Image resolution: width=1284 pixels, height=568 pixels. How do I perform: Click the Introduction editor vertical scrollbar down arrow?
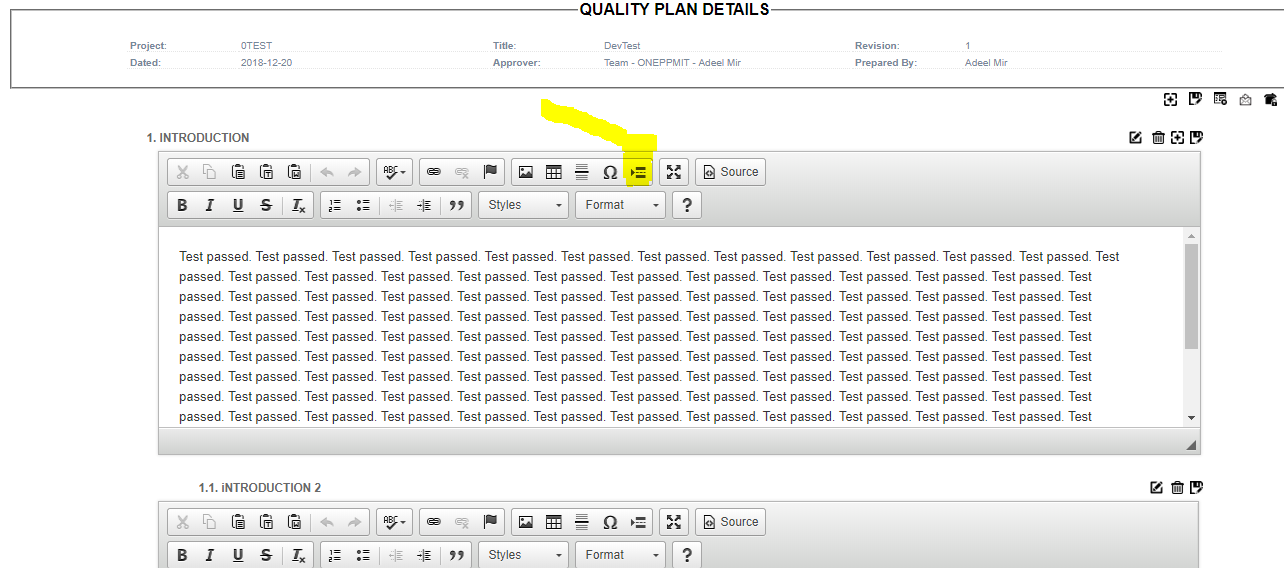[1190, 418]
